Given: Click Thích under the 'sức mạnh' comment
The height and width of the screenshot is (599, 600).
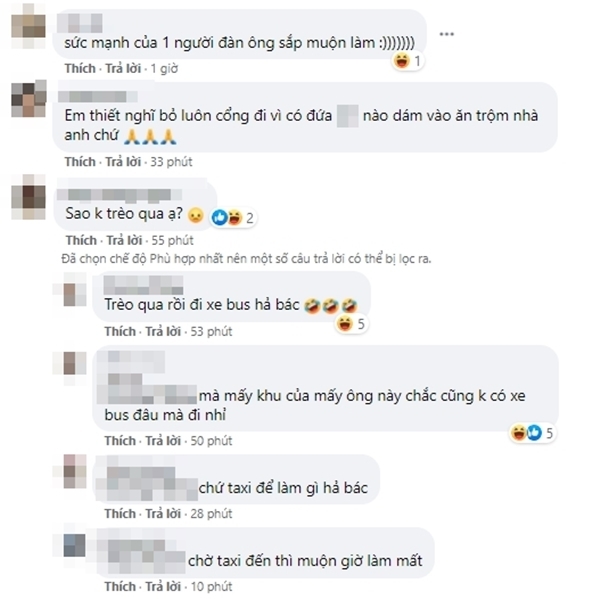Looking at the screenshot, I should click(x=80, y=69).
